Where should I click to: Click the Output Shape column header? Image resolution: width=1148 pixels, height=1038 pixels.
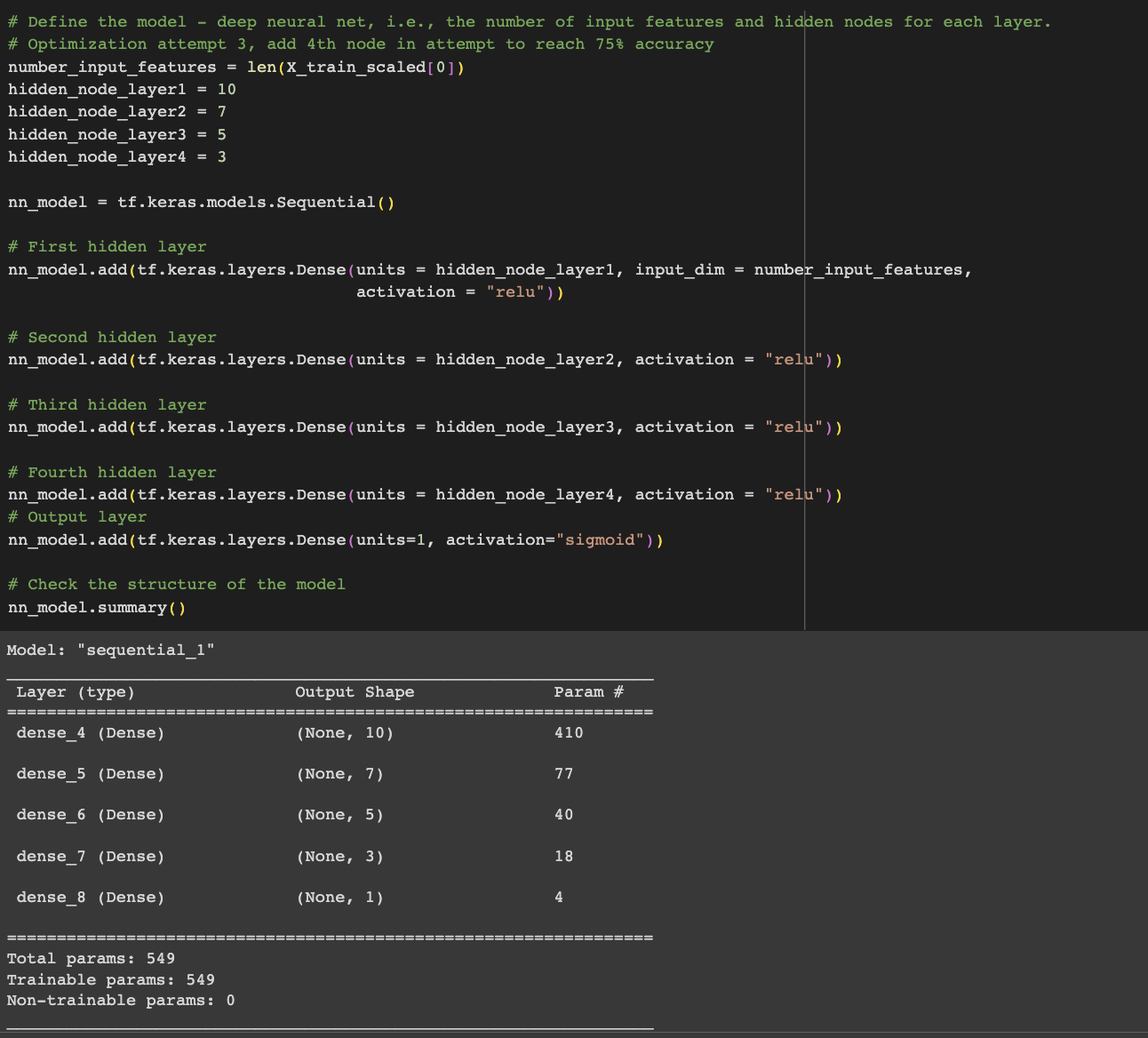coord(354,691)
